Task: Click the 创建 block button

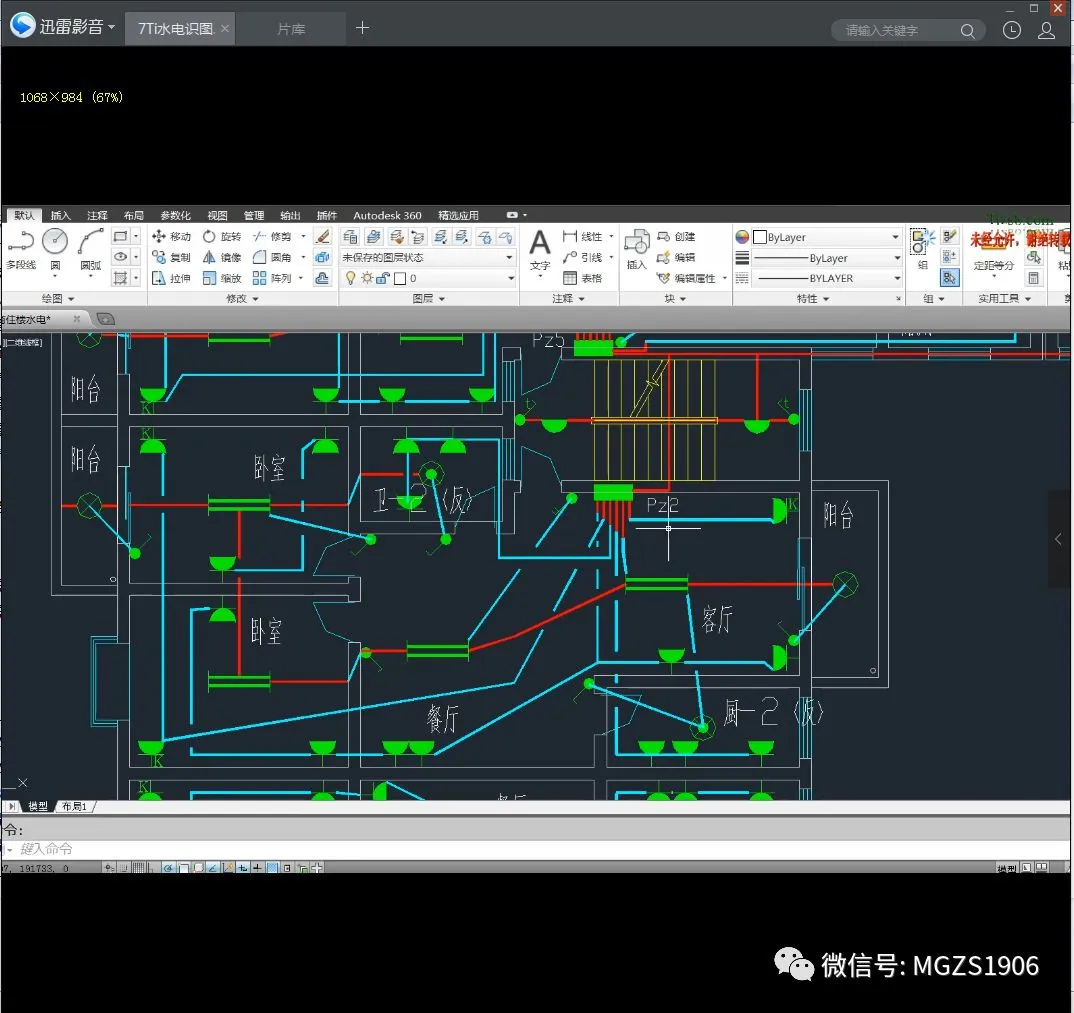Action: 676,236
